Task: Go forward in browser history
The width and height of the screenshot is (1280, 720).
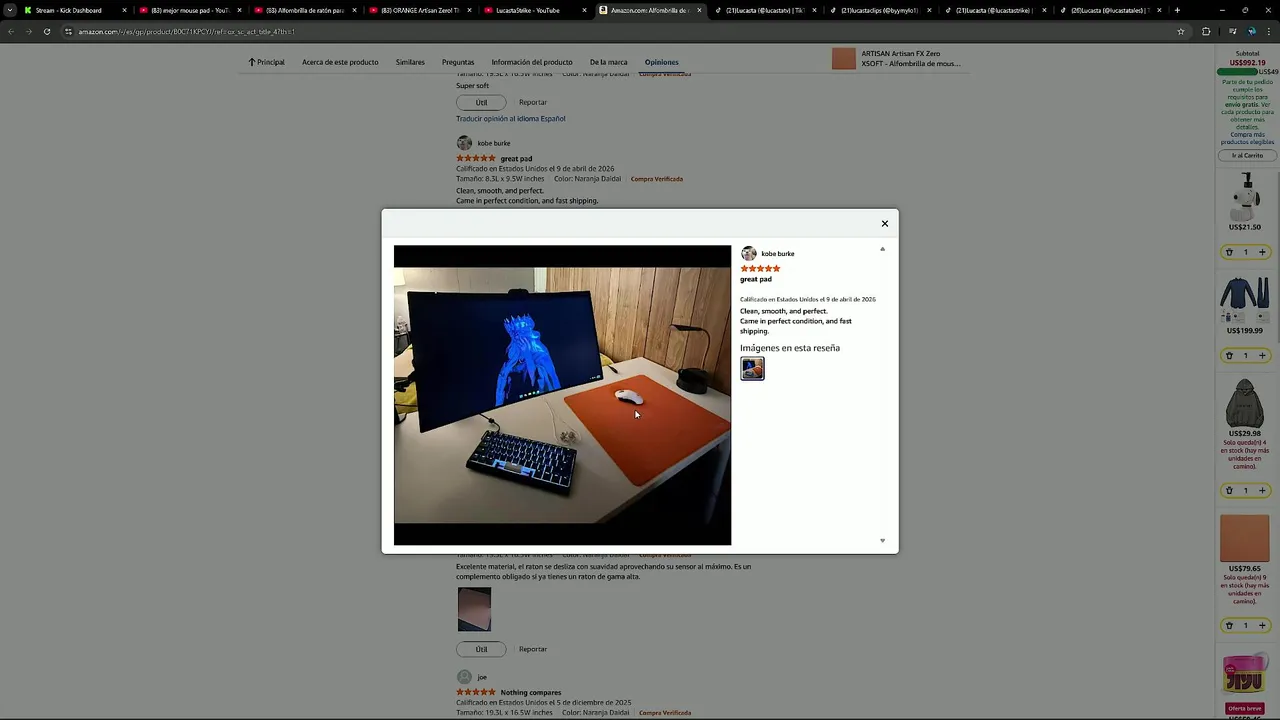Action: pyautogui.click(x=27, y=31)
